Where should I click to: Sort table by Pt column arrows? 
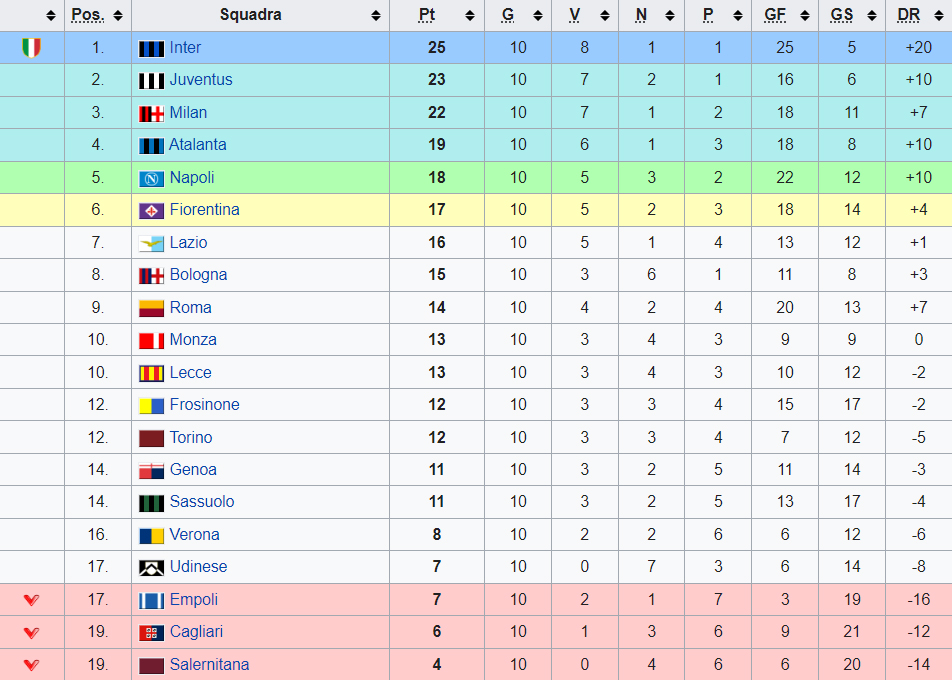point(470,16)
